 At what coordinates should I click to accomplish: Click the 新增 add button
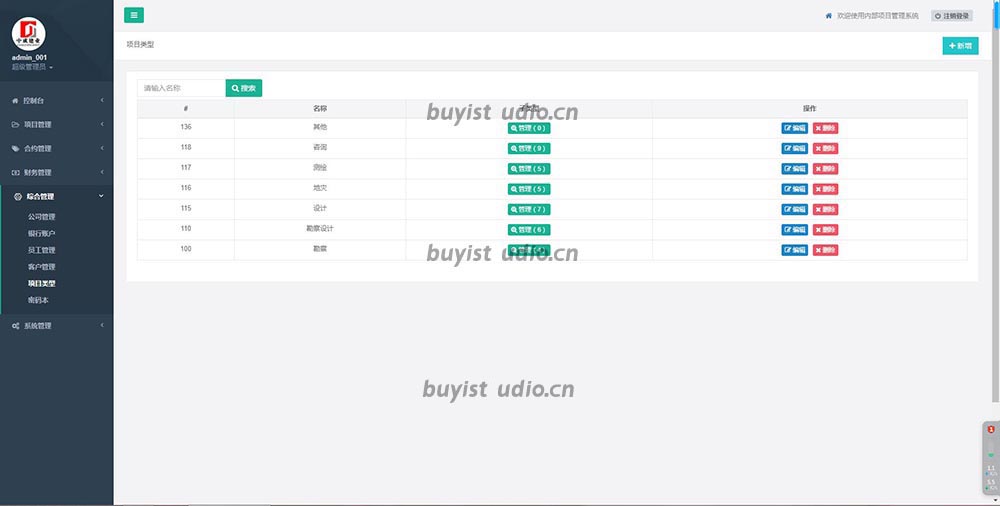click(x=960, y=46)
